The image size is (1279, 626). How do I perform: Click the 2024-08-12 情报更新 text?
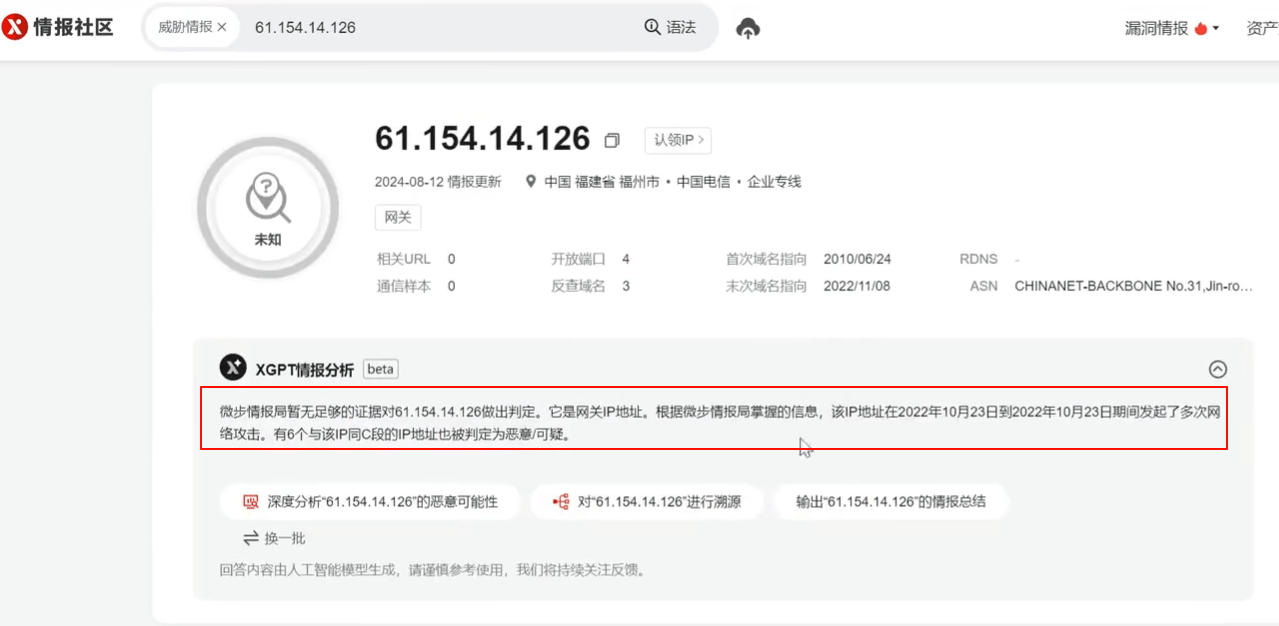click(x=438, y=182)
